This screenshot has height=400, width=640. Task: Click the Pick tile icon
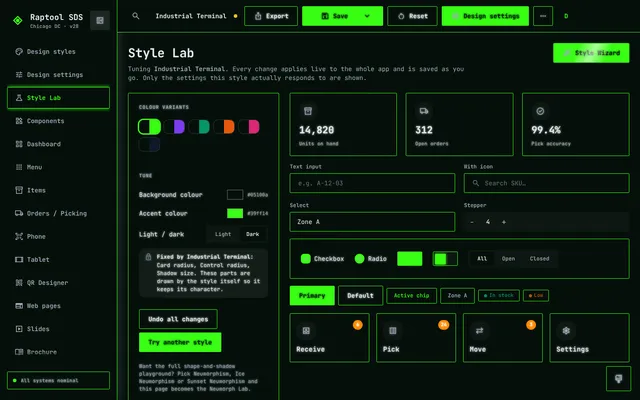pos(393,331)
